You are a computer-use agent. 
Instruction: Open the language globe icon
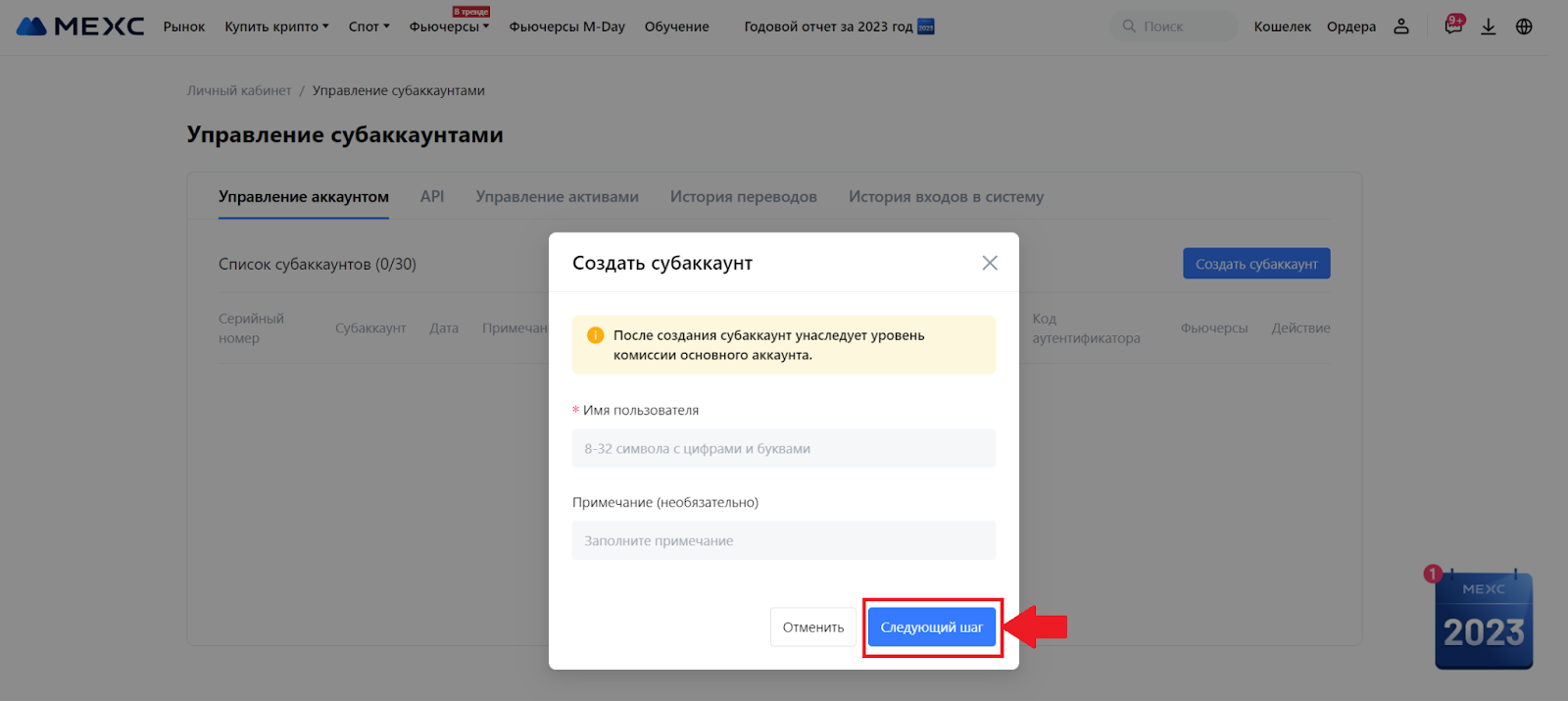pos(1524,26)
